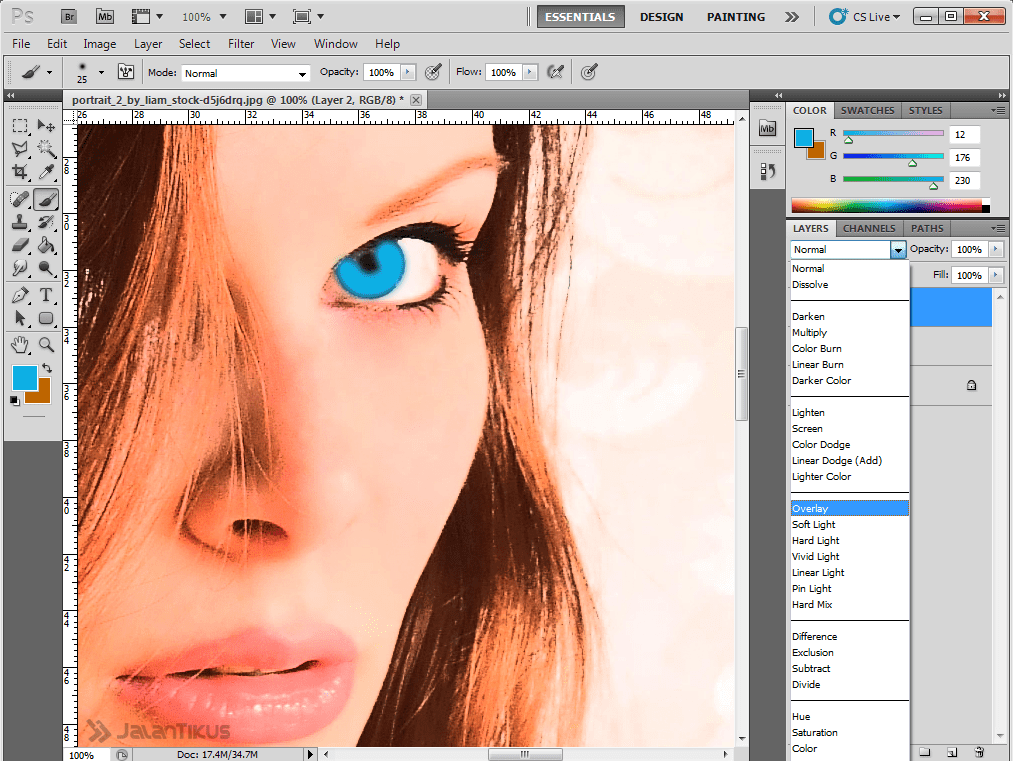1013x761 pixels.
Task: Choose Overlay blend mode
Action: [850, 508]
